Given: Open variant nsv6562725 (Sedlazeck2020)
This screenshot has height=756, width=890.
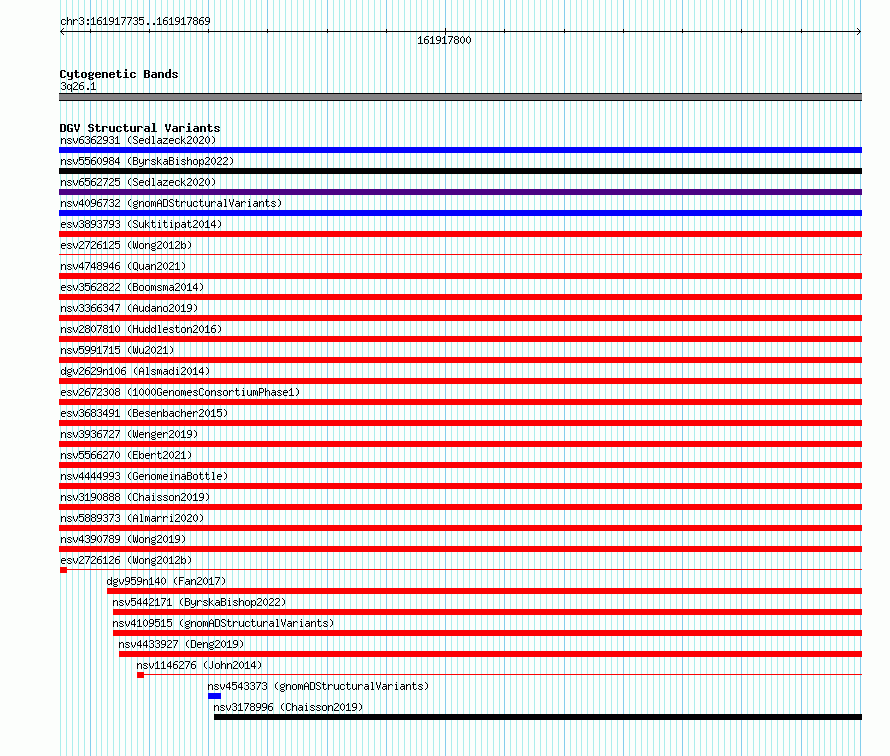Looking at the screenshot, I should click(138, 182).
